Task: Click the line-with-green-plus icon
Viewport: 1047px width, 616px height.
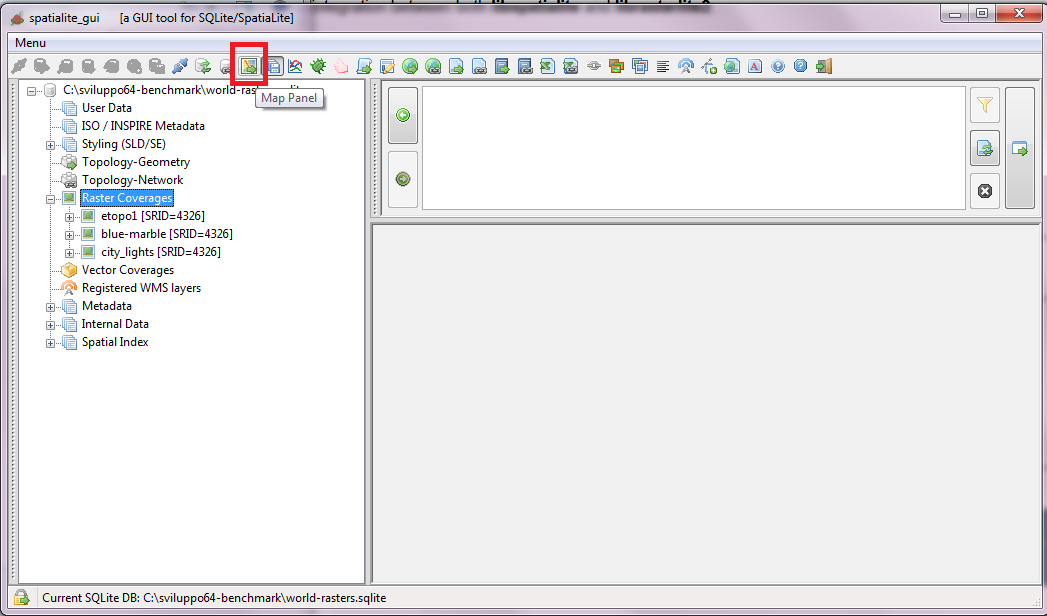Action: tap(708, 66)
